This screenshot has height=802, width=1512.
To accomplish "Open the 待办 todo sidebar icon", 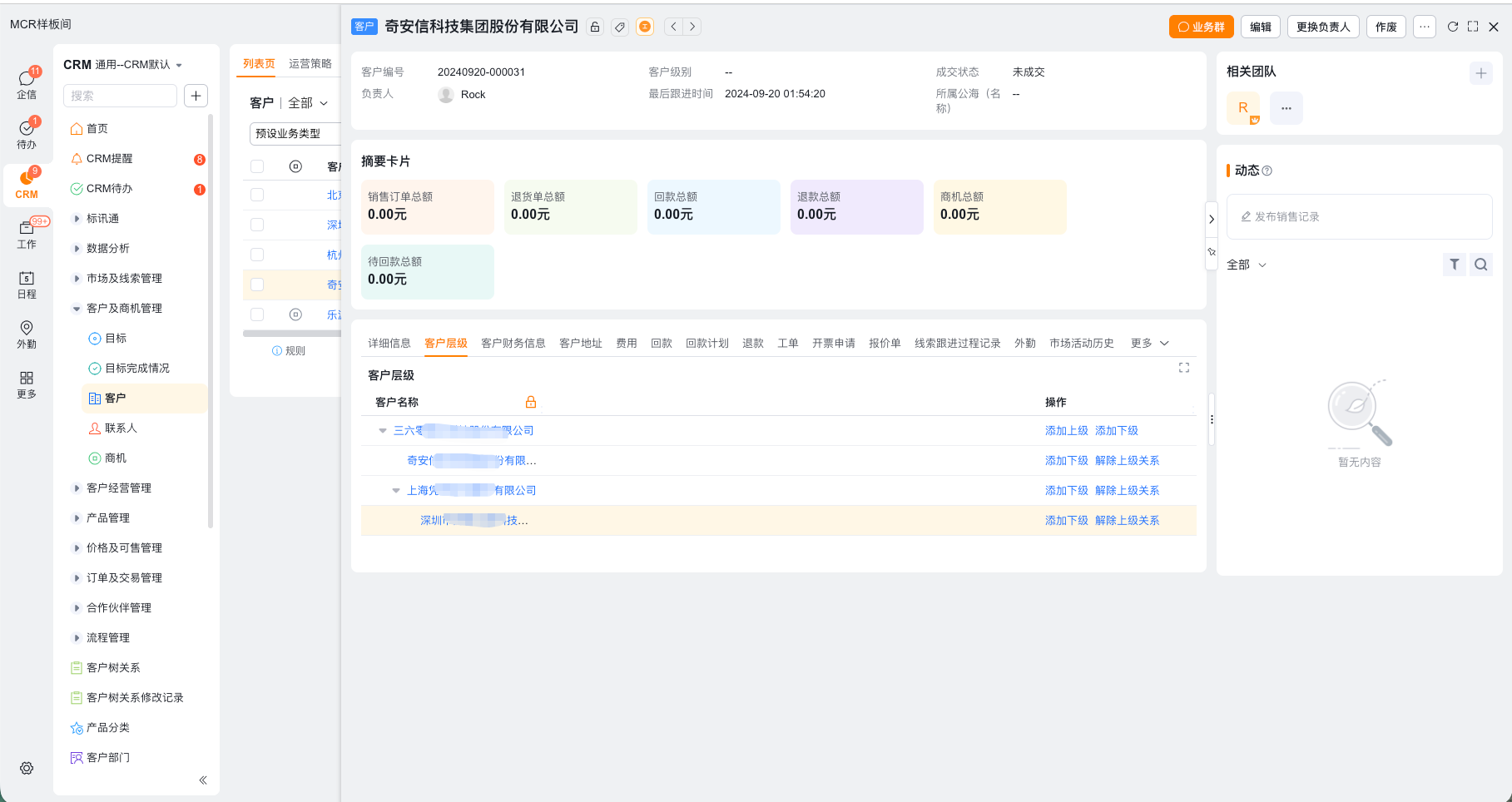I will pos(27,133).
